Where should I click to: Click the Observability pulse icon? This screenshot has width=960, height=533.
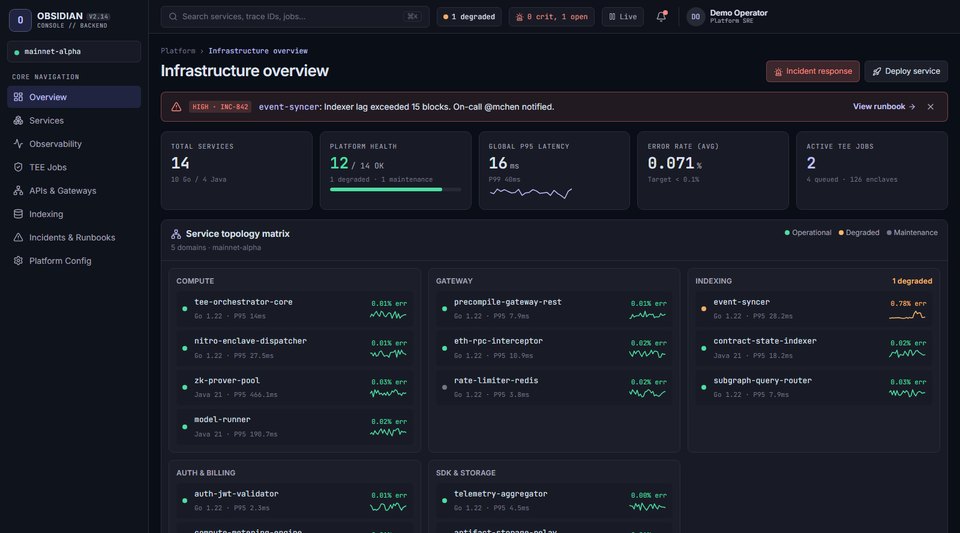(18, 144)
